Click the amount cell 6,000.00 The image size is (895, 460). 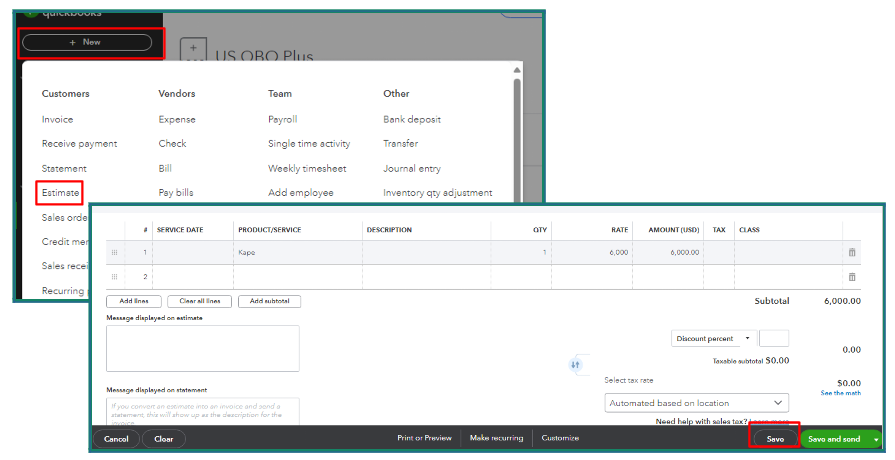coord(668,252)
